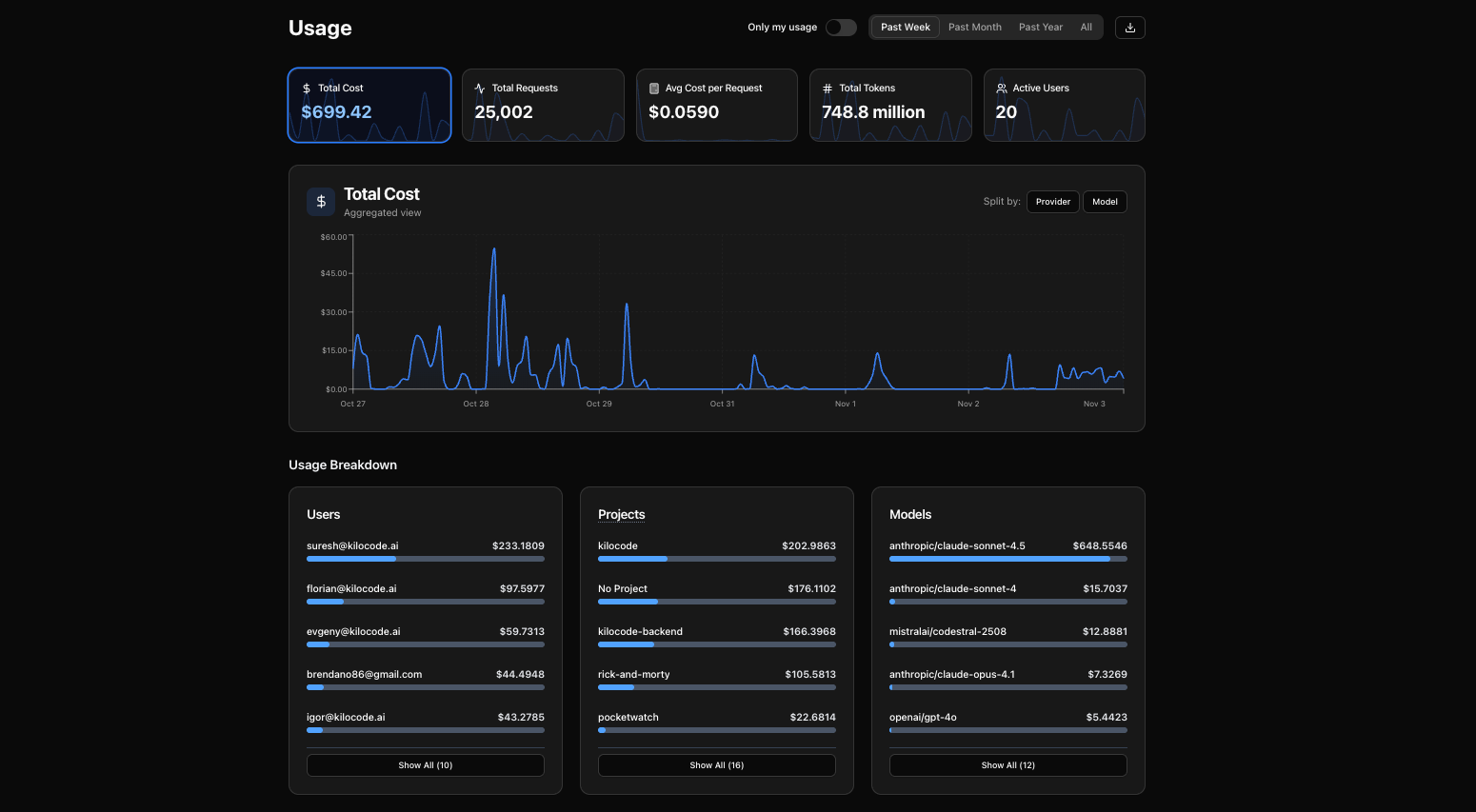
Task: Show all 12 models
Action: (1008, 765)
